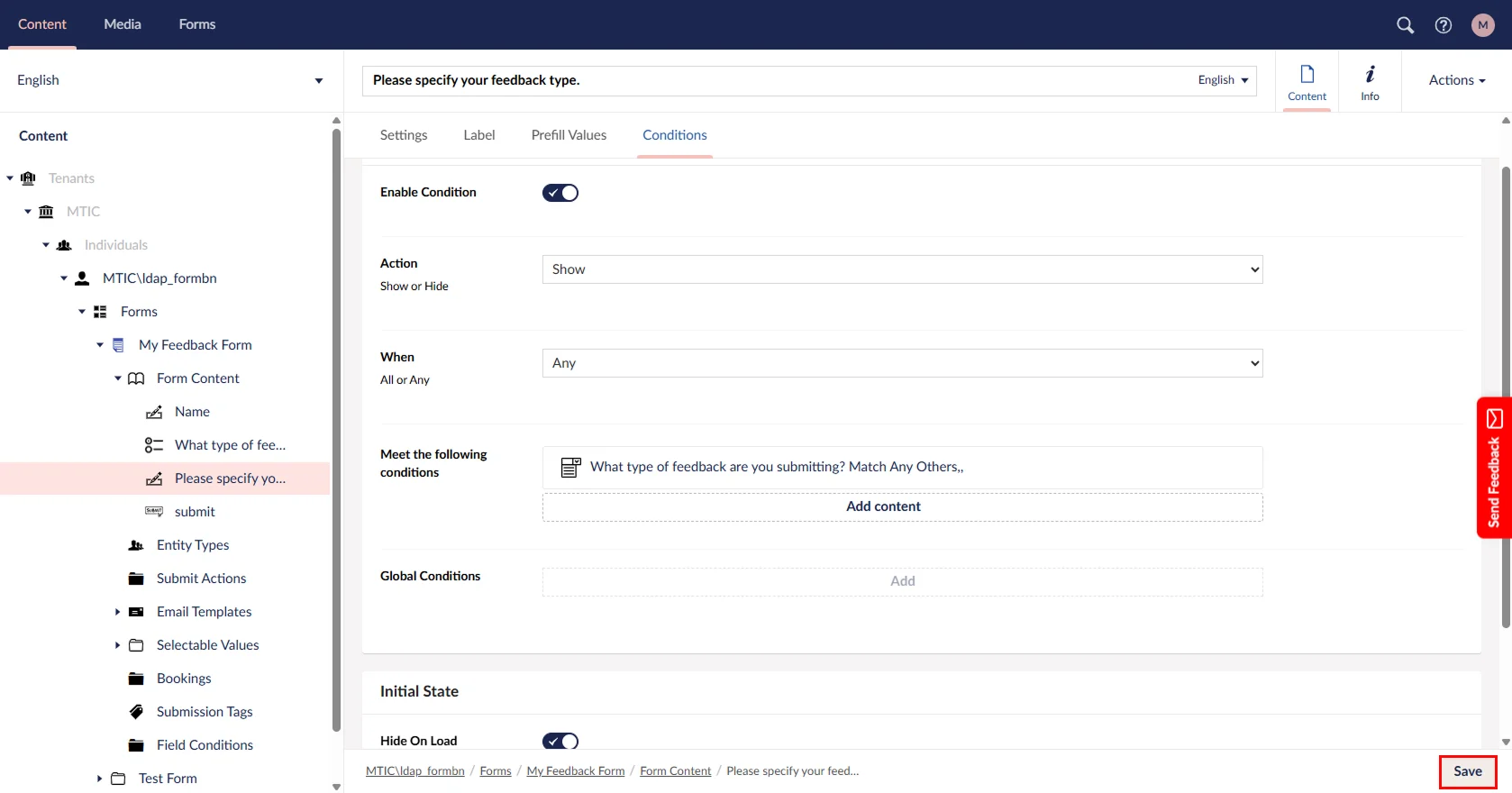Disable the Enable Condition toggle
Viewport: 1512px width, 793px height.
[560, 193]
